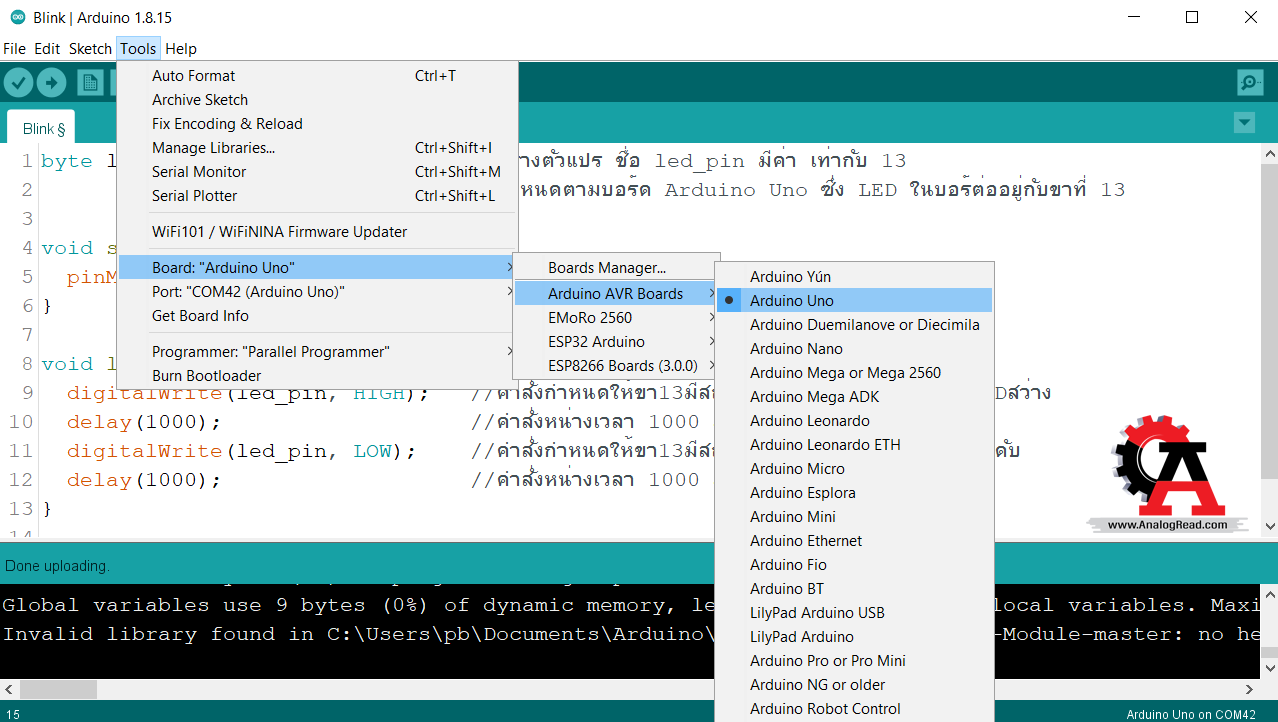1278x722 pixels.
Task: Select the Arduino Mega ADK board
Action: [855, 397]
